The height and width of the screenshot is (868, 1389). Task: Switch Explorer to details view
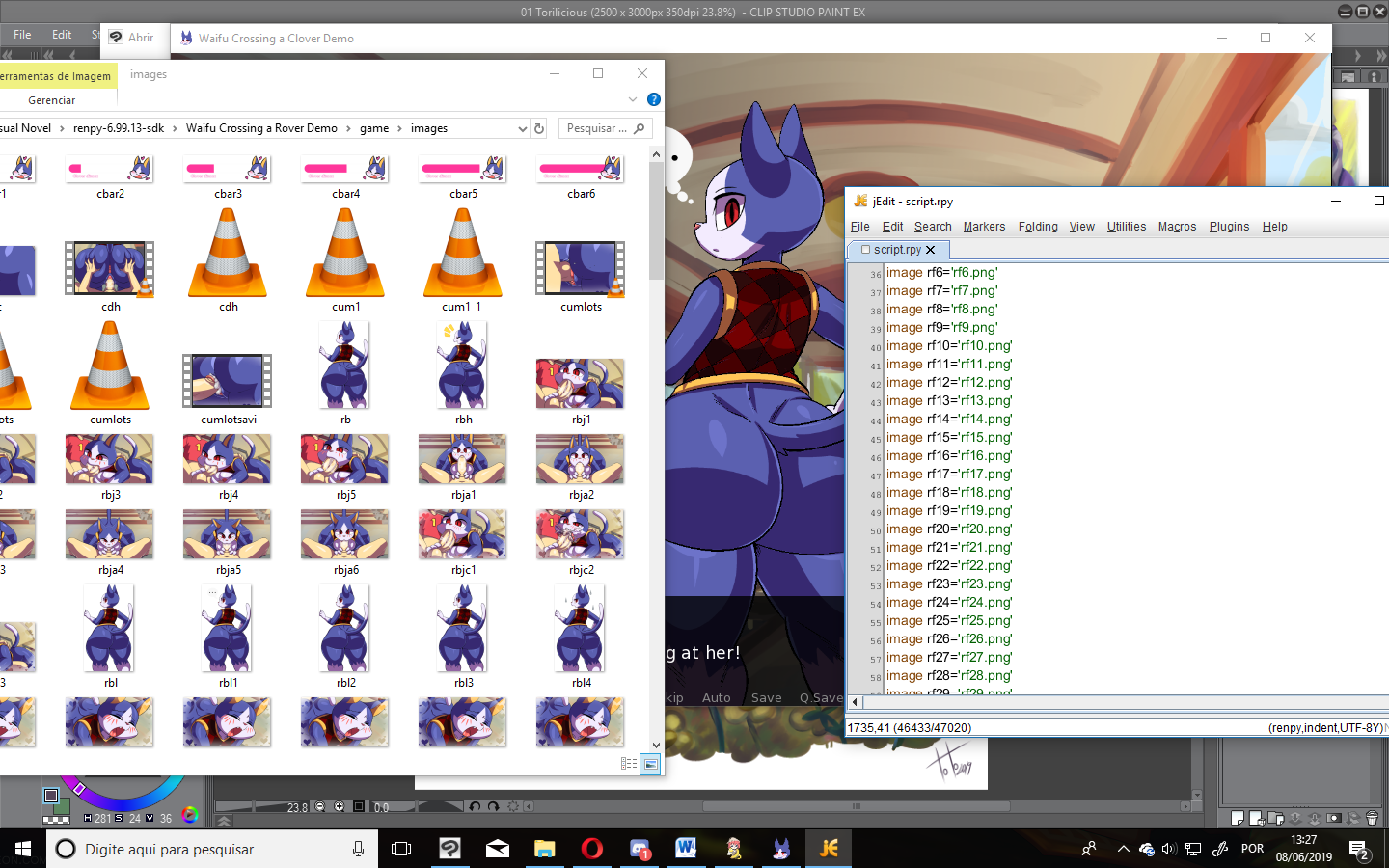point(629,764)
